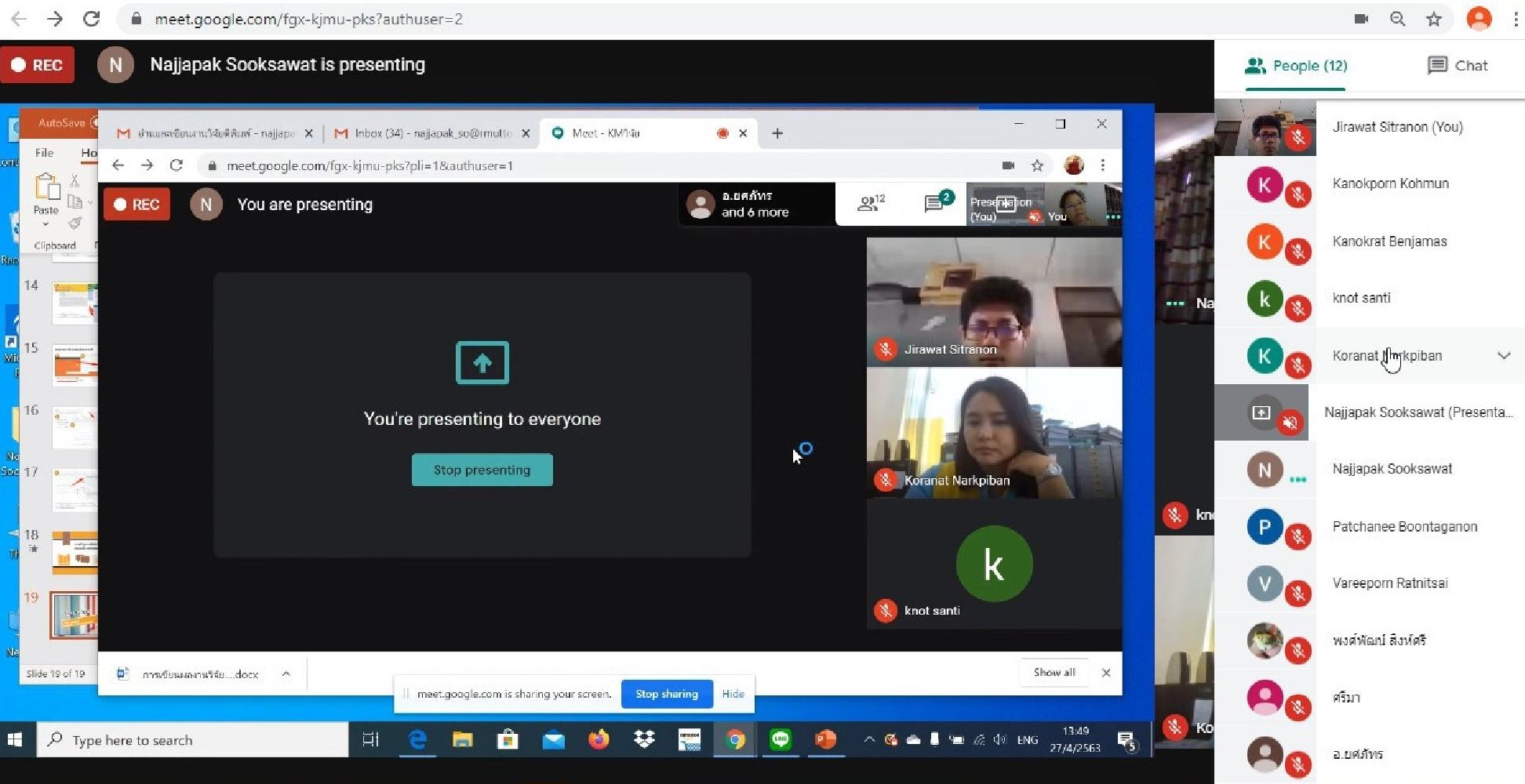
Task: Close the Meet tab in shared browser
Action: (743, 134)
